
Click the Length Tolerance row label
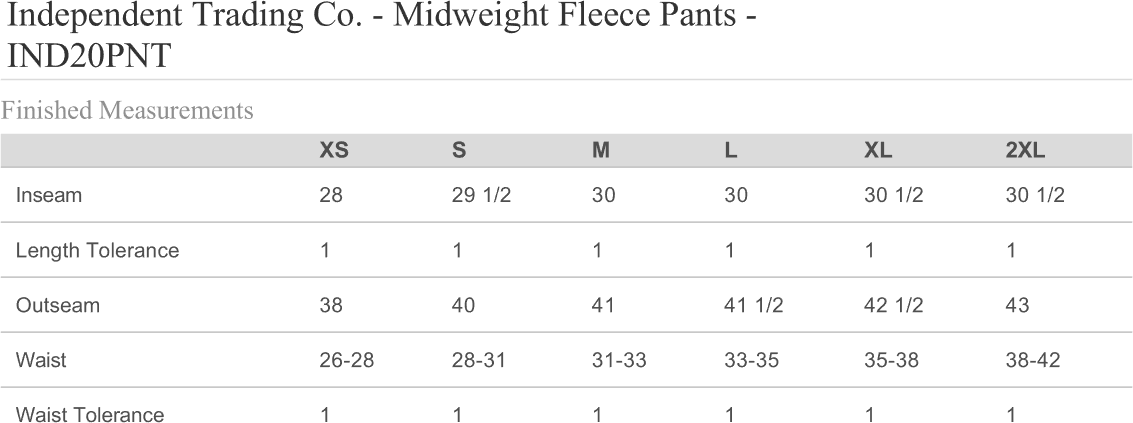point(97,251)
